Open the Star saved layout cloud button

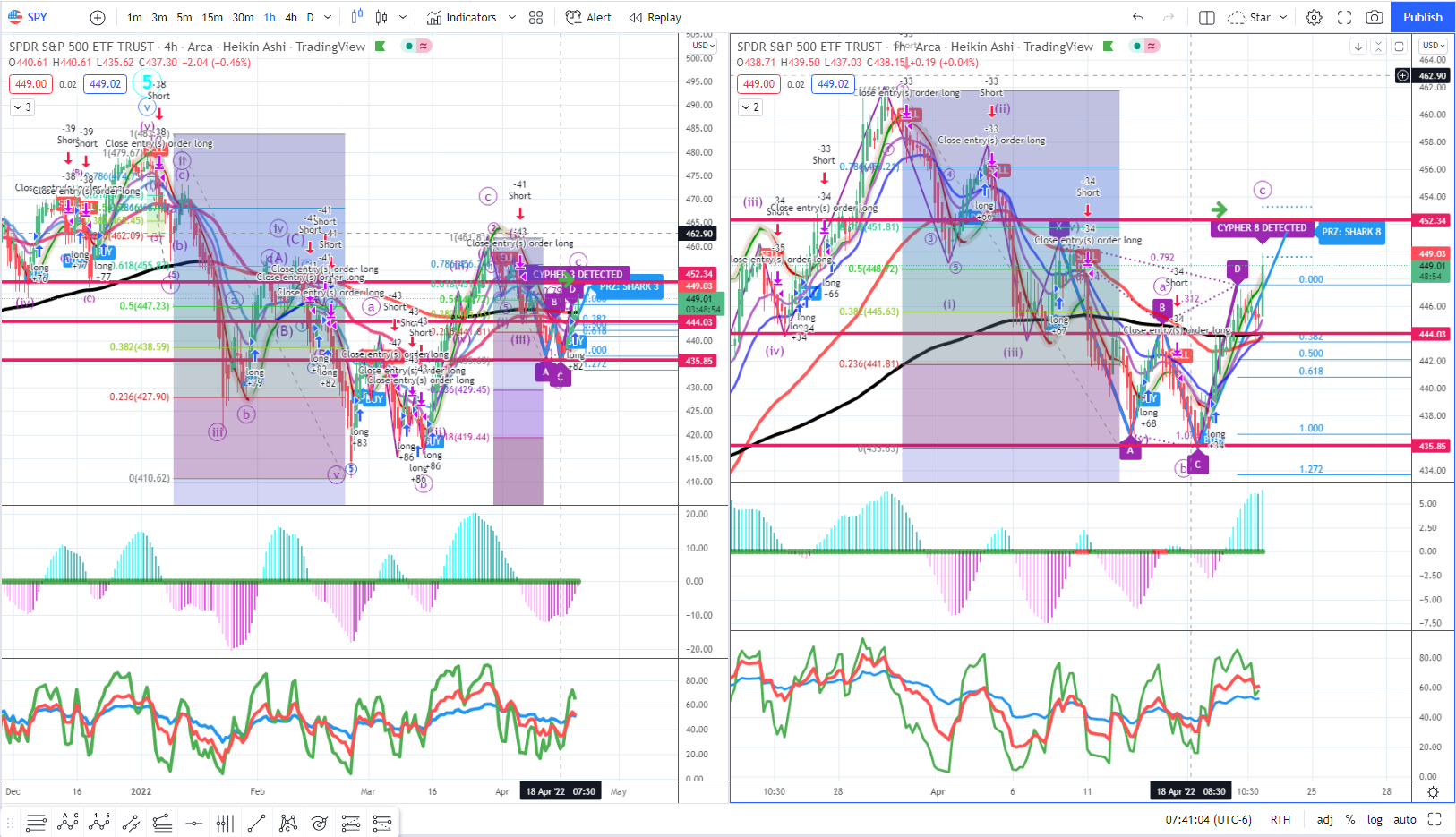(1249, 17)
